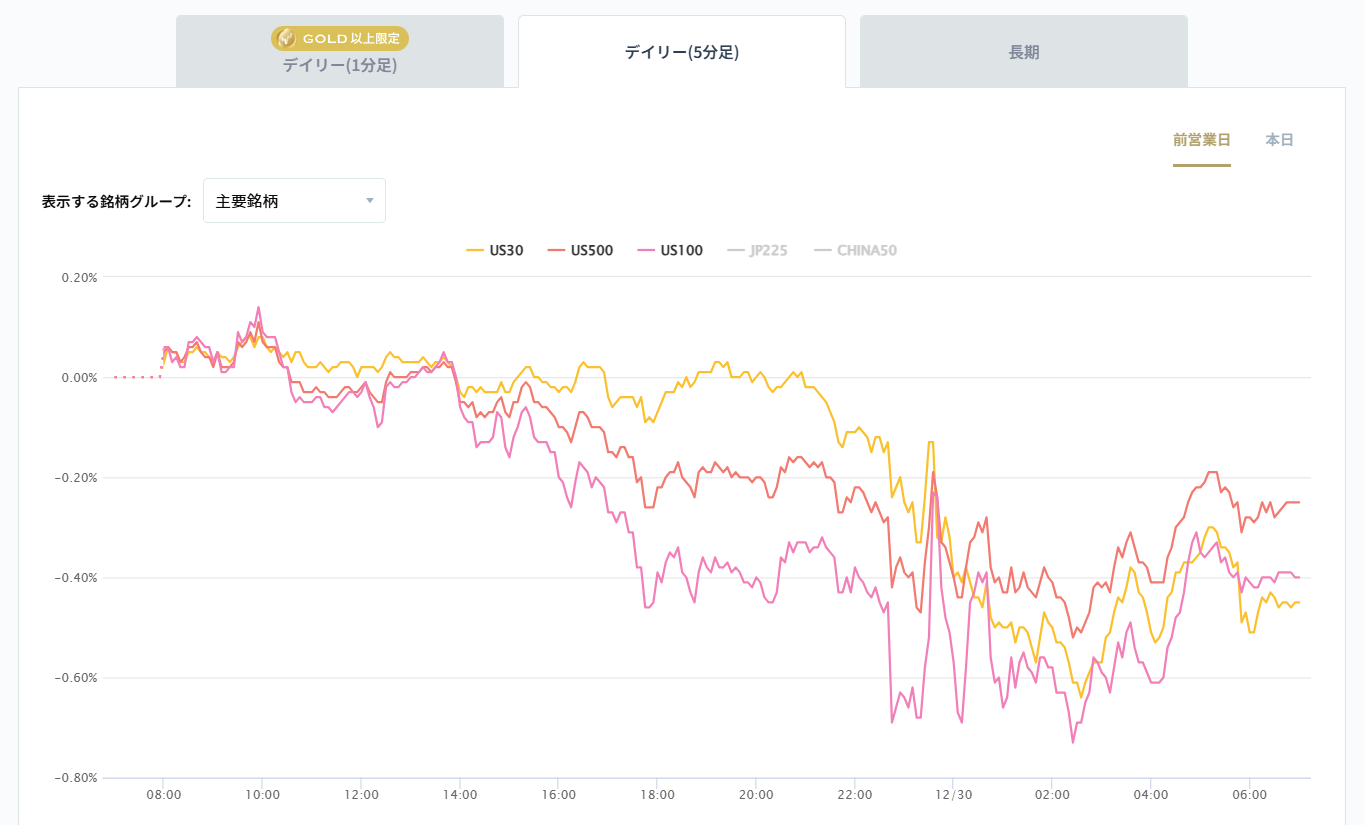This screenshot has width=1365, height=825.
Task: Open the デイリー(1分足) tab
Action: [340, 66]
